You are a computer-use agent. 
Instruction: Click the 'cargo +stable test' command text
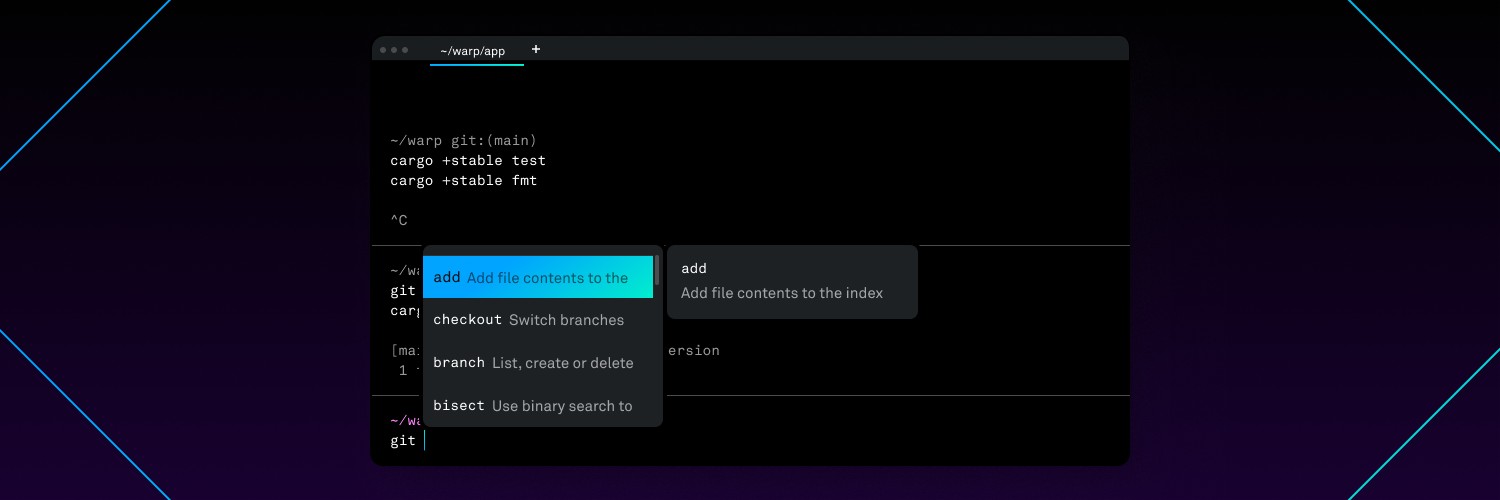[468, 161]
